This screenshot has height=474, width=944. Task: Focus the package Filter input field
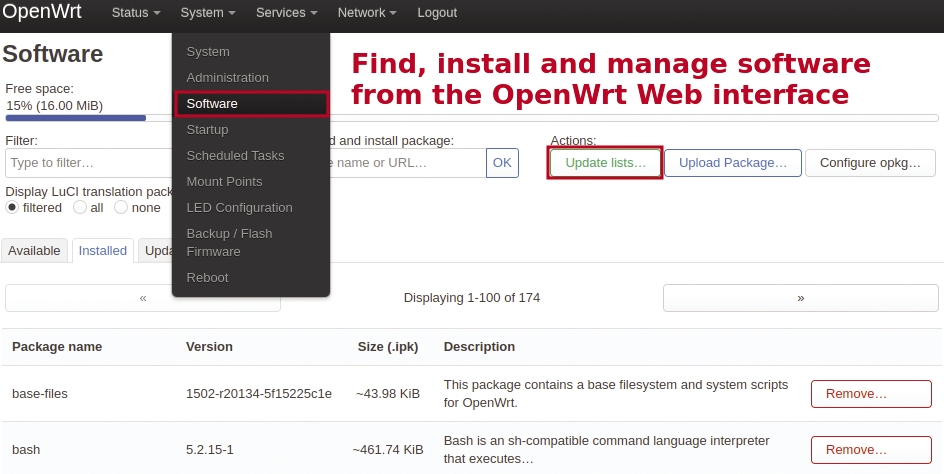89,163
